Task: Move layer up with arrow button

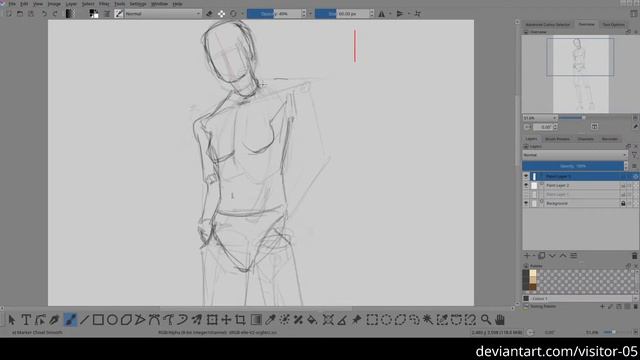Action: click(563, 256)
